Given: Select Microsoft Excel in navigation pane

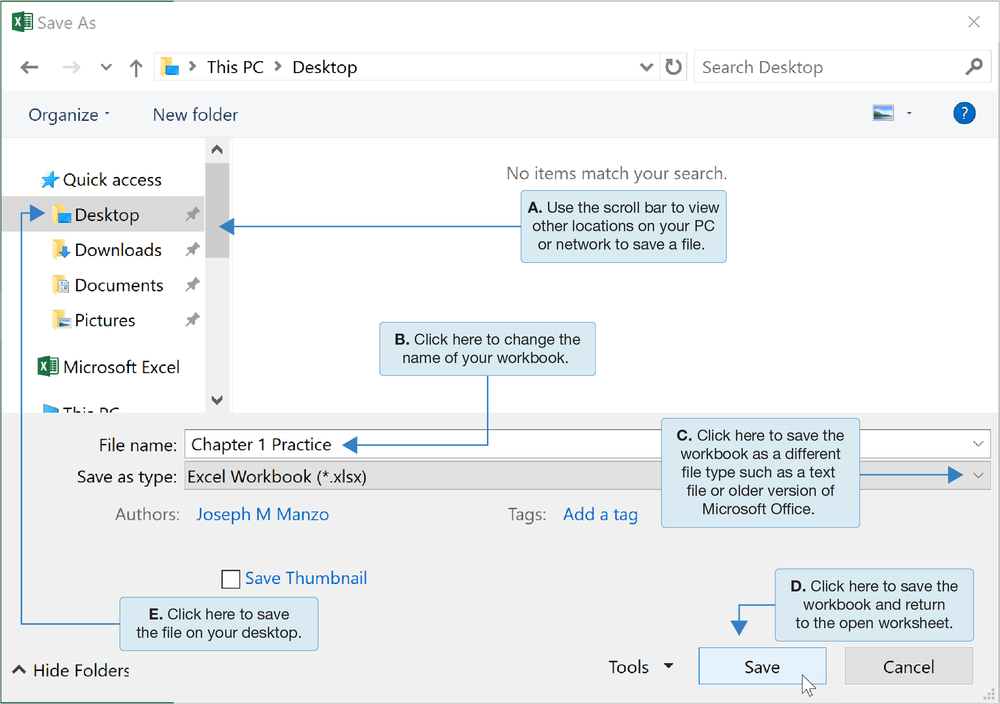Looking at the screenshot, I should (121, 367).
